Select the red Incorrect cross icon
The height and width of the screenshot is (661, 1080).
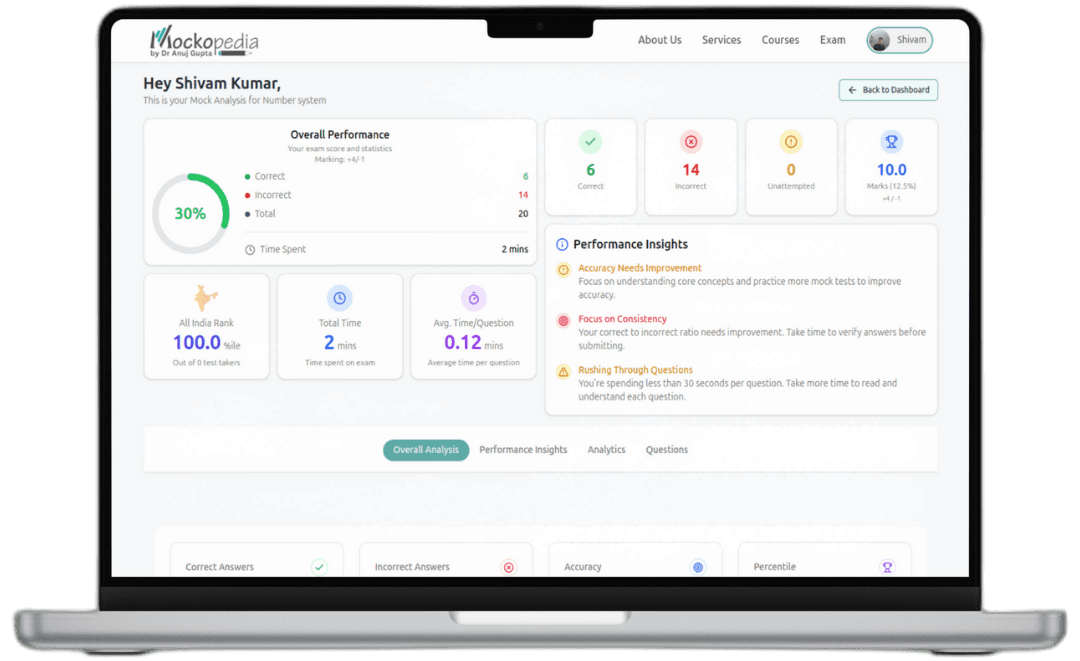690,141
